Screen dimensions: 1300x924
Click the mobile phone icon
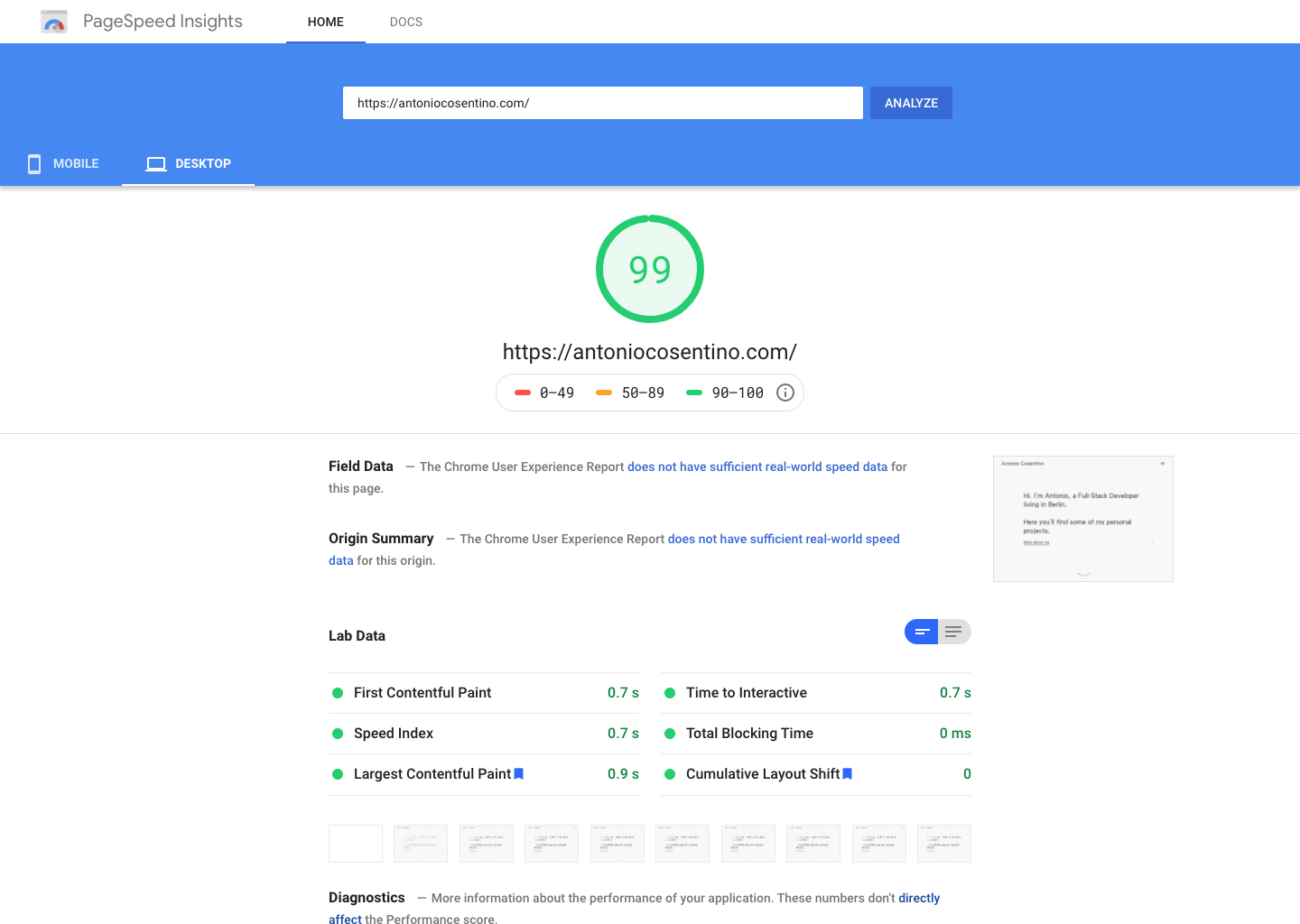pyautogui.click(x=34, y=163)
